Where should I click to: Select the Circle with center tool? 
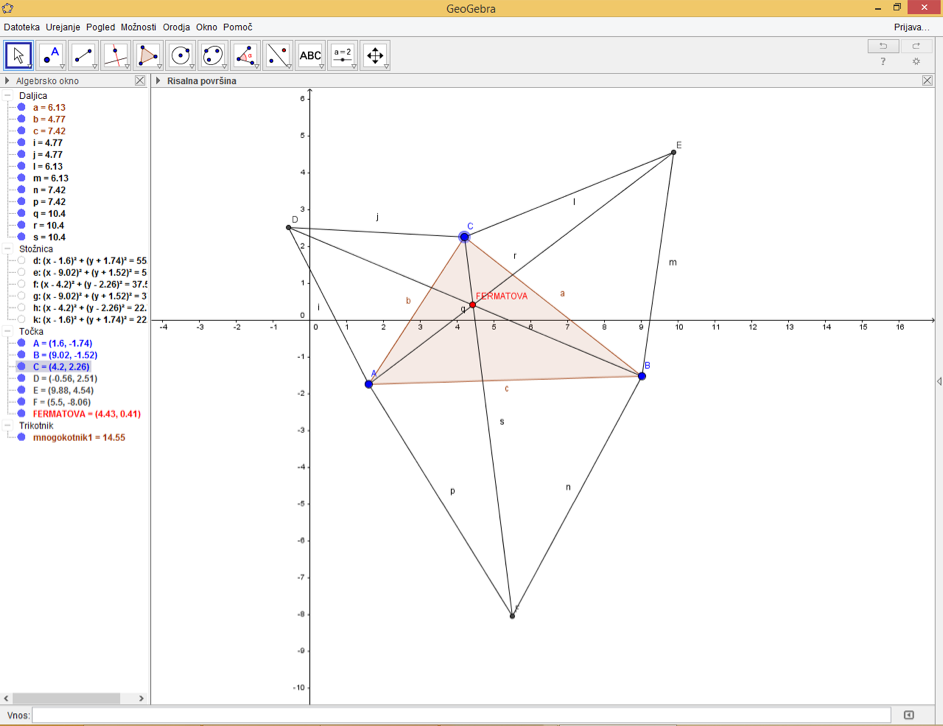(x=181, y=55)
